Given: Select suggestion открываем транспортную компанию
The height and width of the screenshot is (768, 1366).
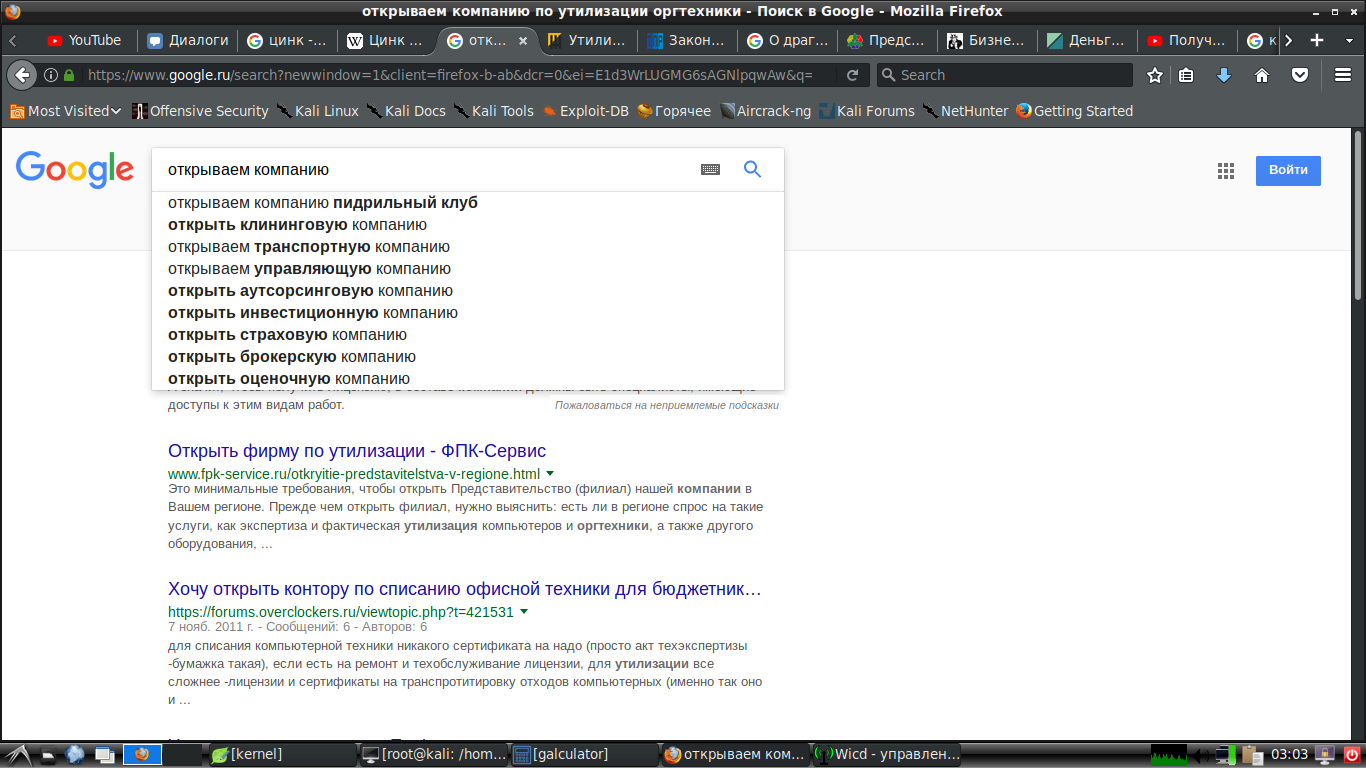Looking at the screenshot, I should pyautogui.click(x=468, y=247).
